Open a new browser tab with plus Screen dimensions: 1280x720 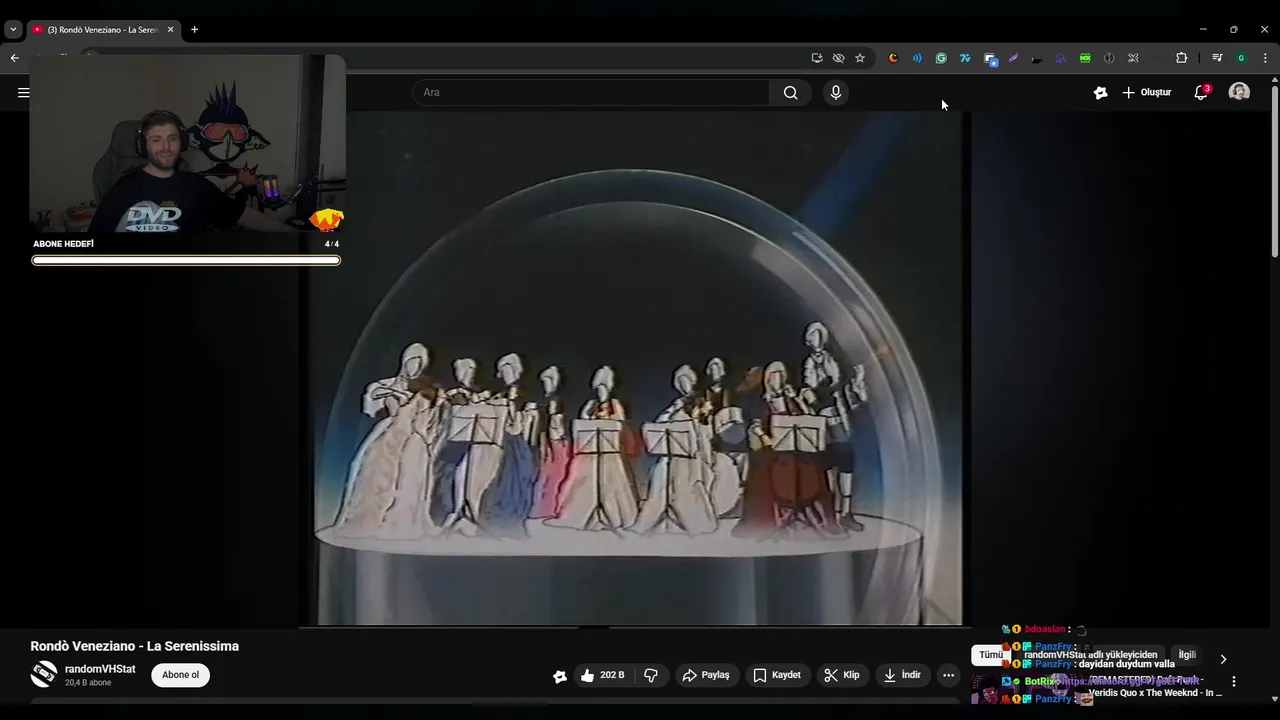coord(194,30)
